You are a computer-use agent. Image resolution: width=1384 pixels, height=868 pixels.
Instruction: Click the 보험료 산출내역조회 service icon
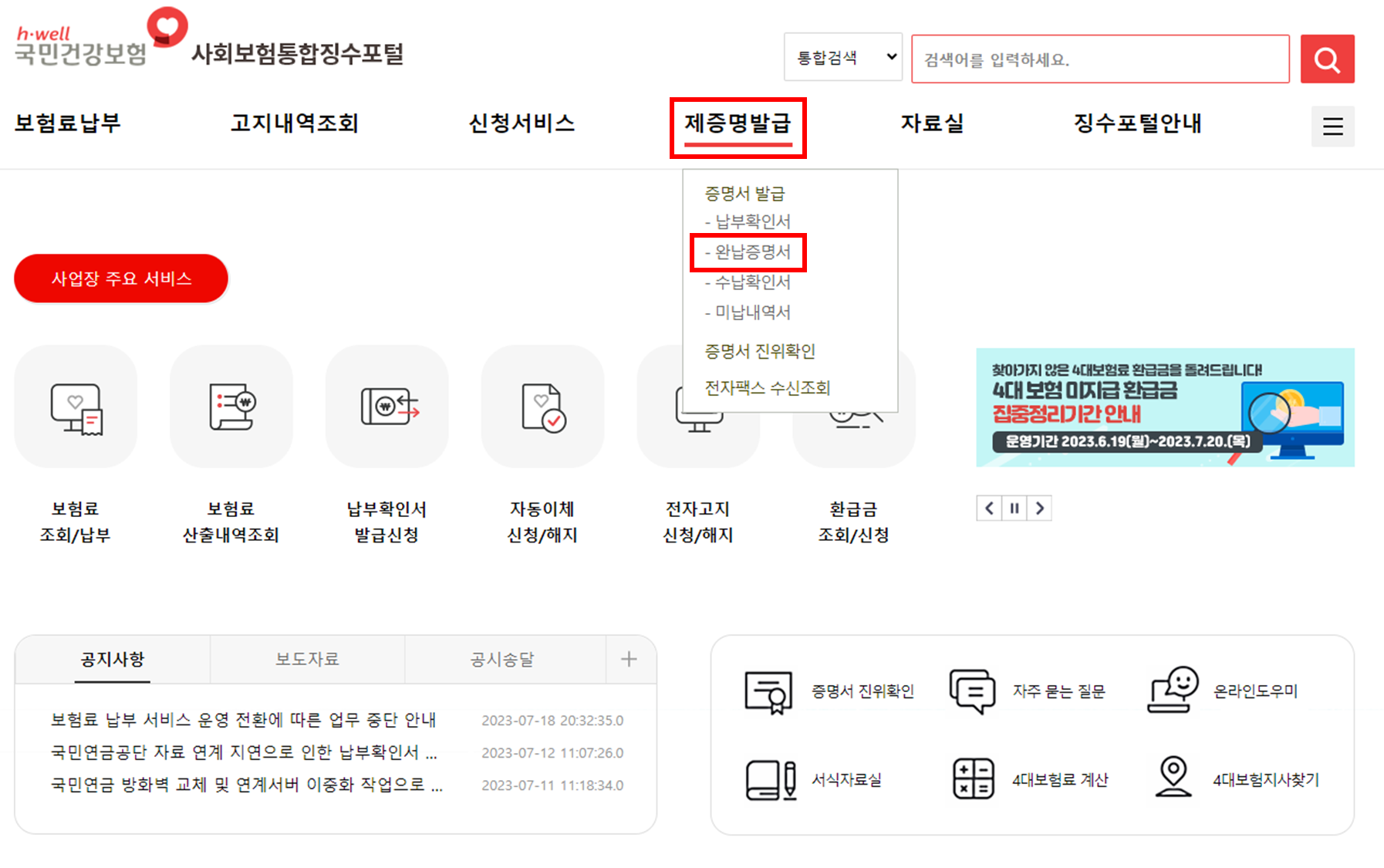pyautogui.click(x=231, y=407)
